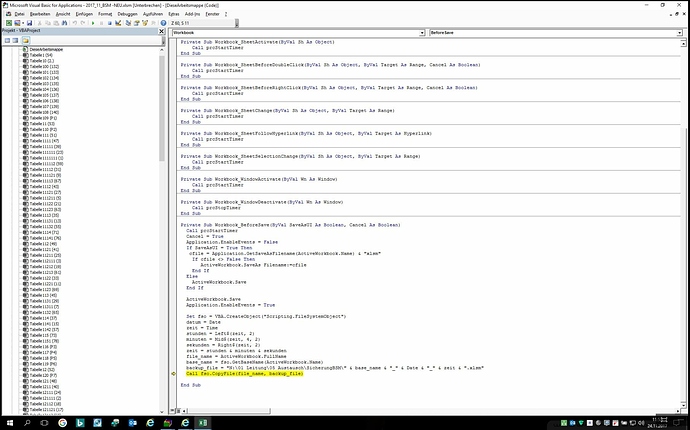
Task: Open the Add-Ins menu
Action: pos(192,14)
